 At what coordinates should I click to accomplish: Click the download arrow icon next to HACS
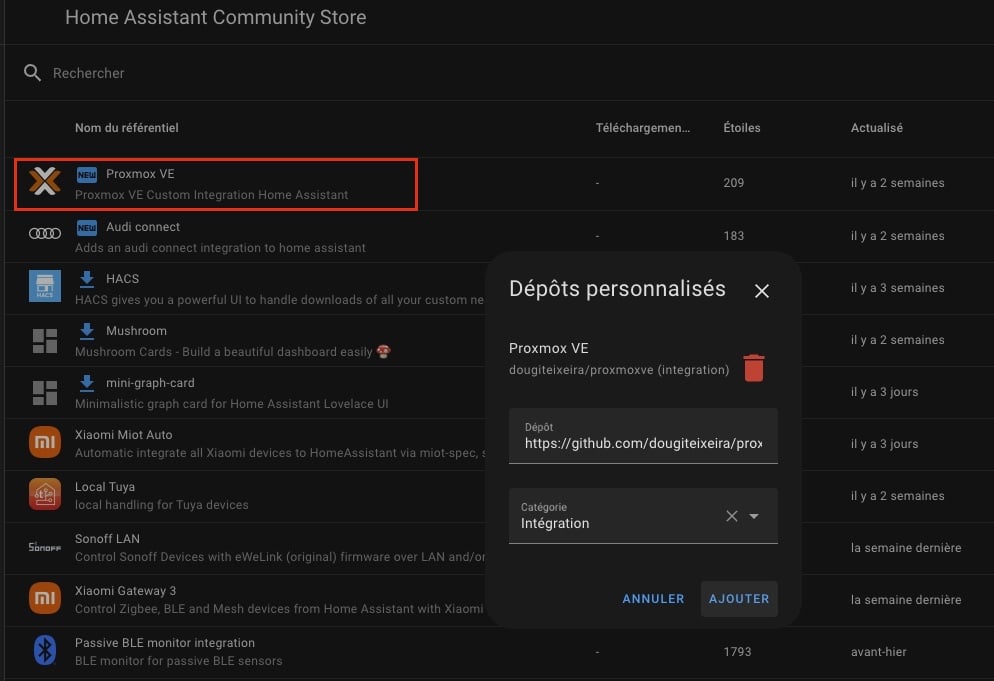pos(87,279)
